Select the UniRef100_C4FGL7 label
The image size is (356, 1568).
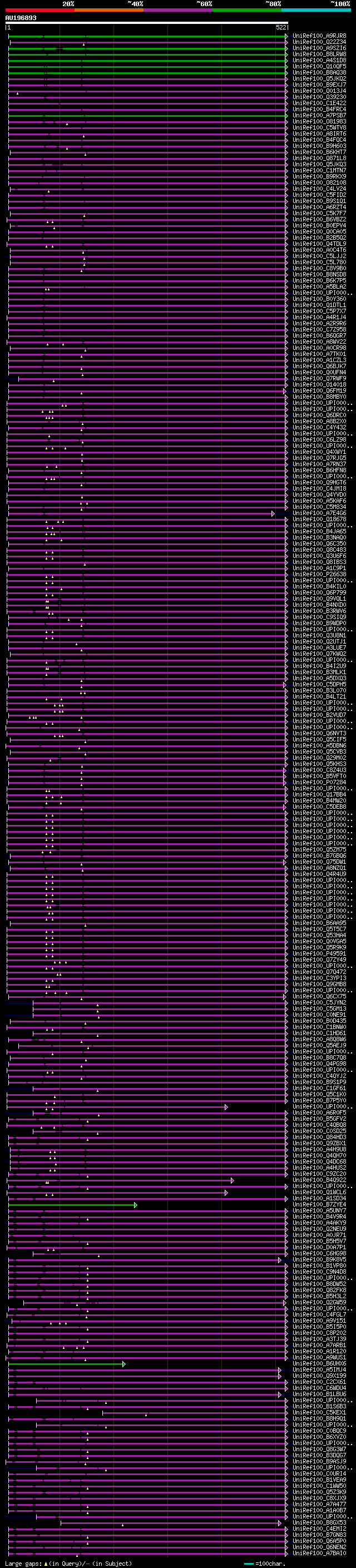[319, 1315]
